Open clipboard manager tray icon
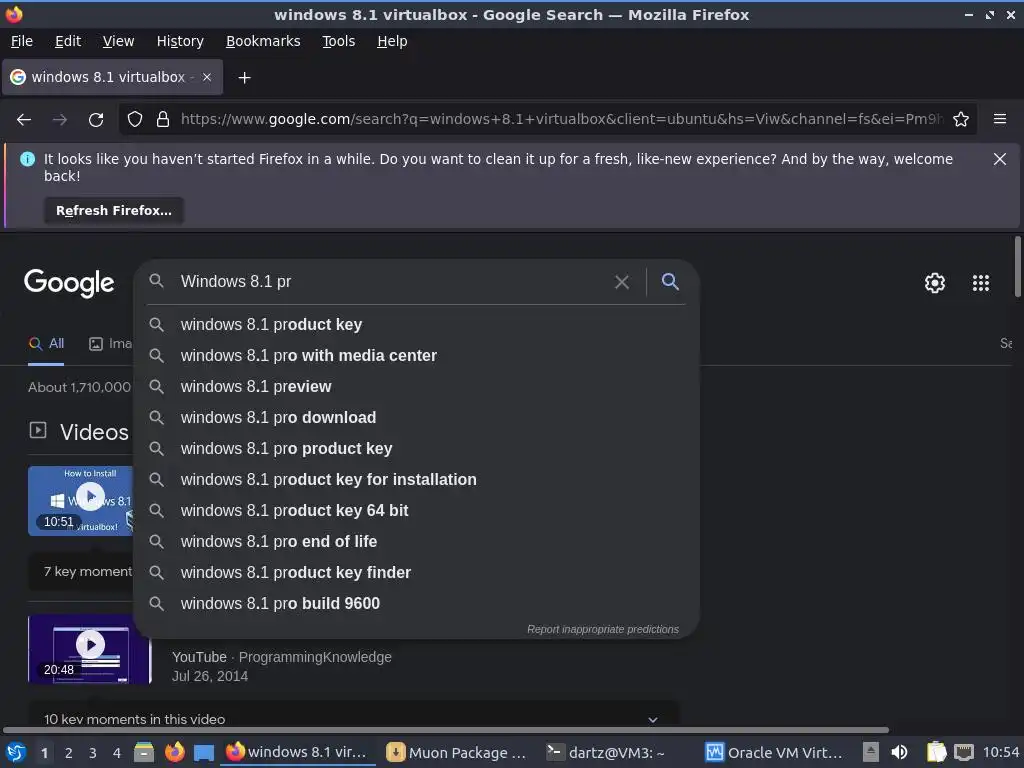 pyautogui.click(x=936, y=752)
